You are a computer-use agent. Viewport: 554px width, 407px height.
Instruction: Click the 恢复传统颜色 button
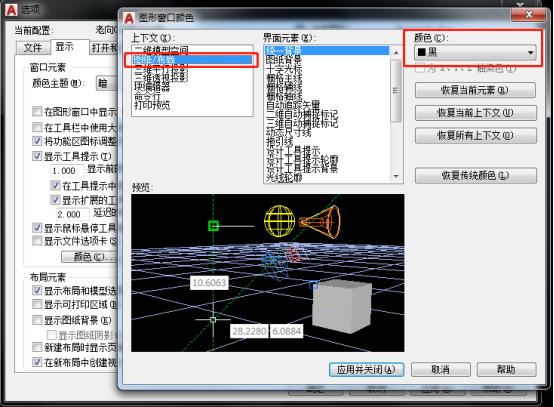476,176
